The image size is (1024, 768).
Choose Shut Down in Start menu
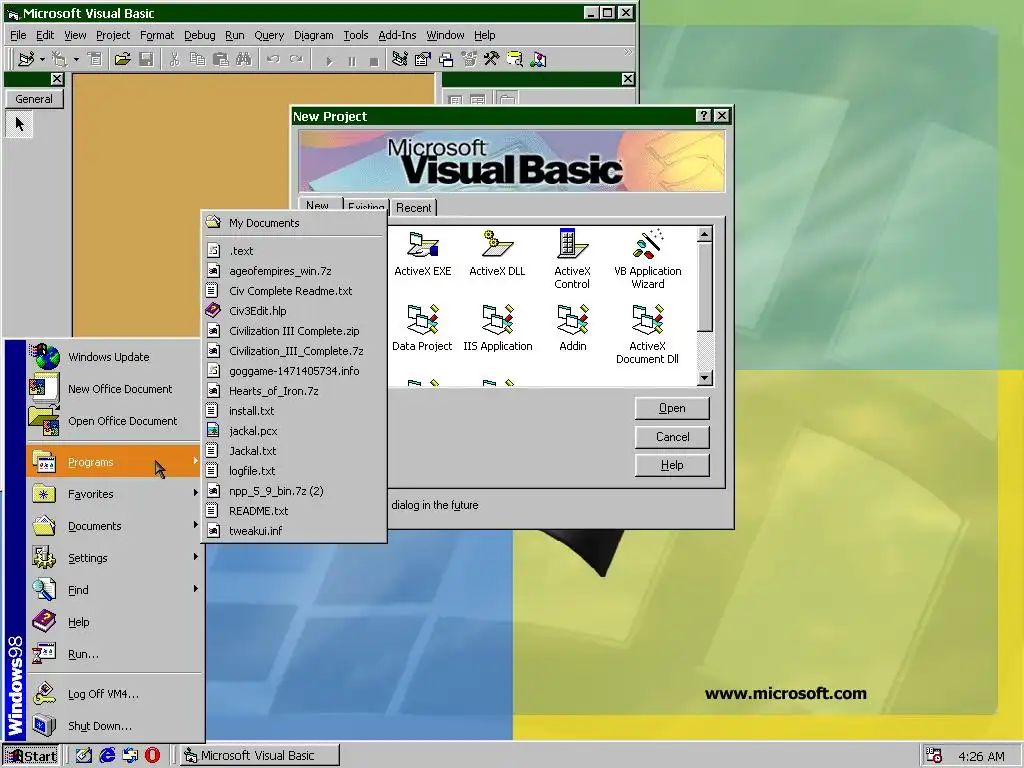click(x=114, y=726)
